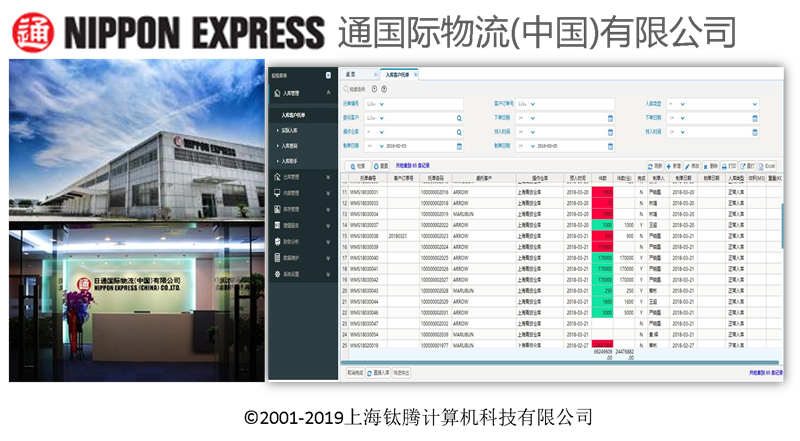Close the 入库客户托单 tab
800x441 pixels.
(415, 75)
